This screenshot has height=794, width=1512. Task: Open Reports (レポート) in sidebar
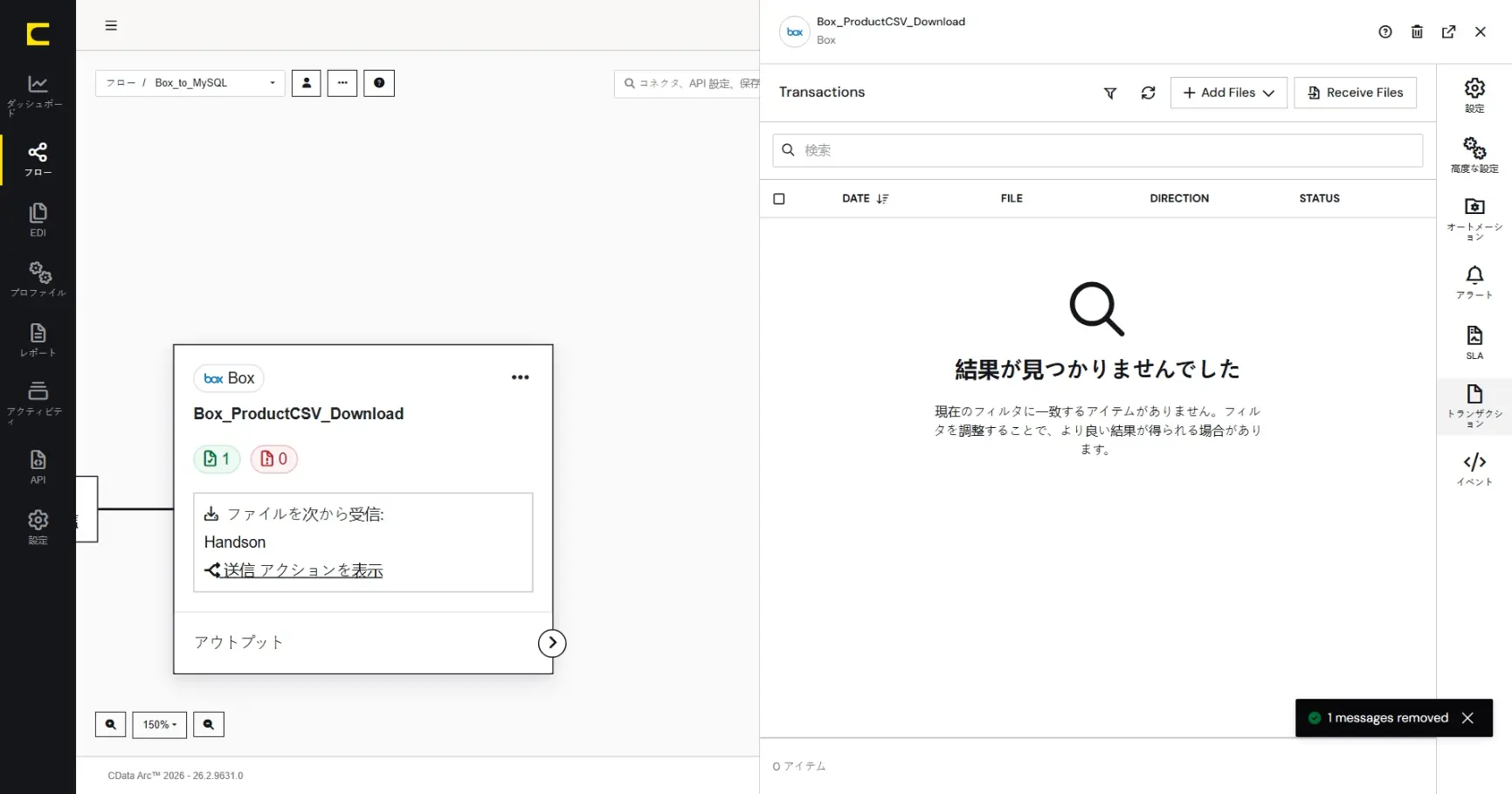(38, 340)
